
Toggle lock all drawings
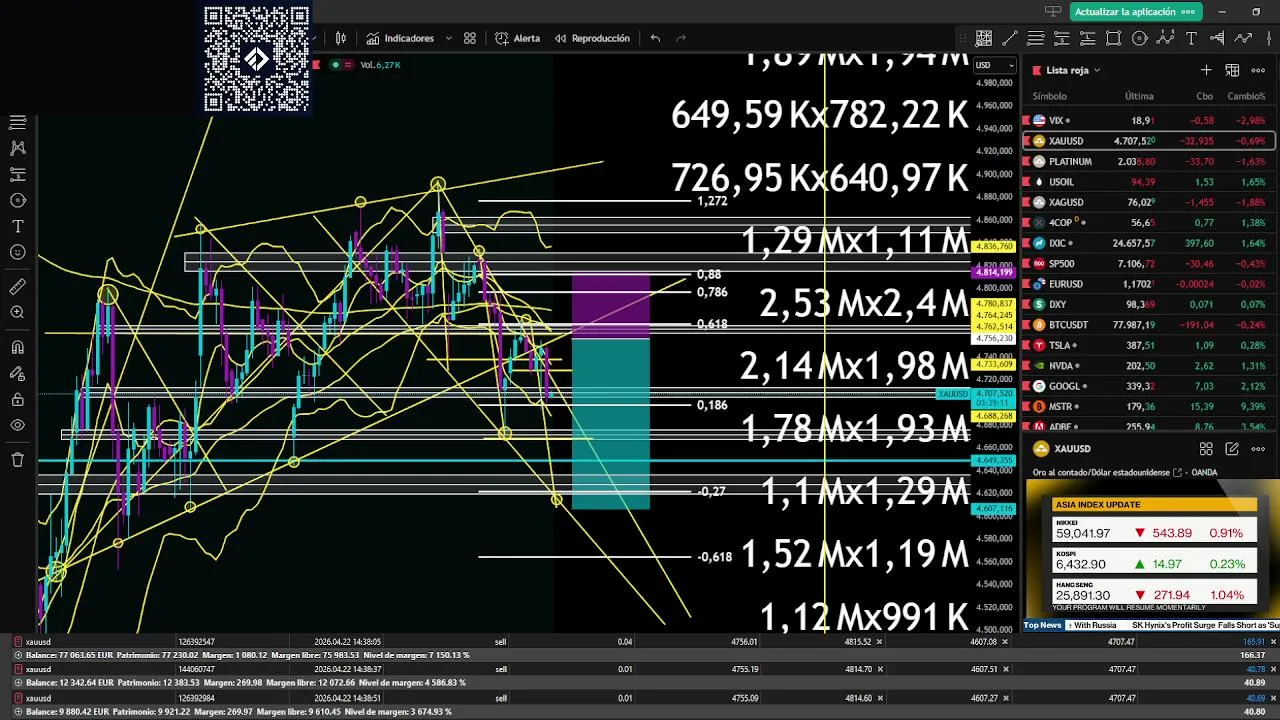coord(17,400)
